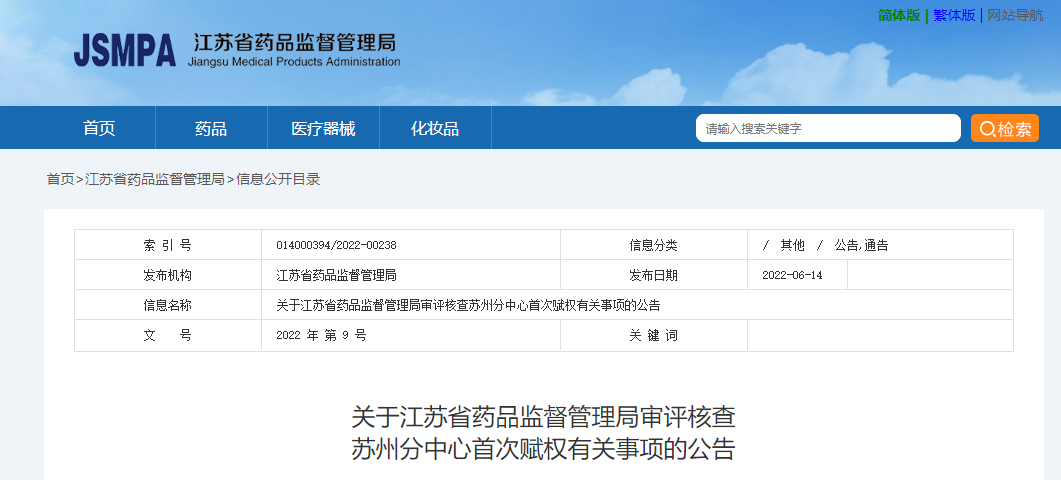Focus the 请输入搜索关键字 search field
Image resolution: width=1061 pixels, height=480 pixels.
point(828,128)
